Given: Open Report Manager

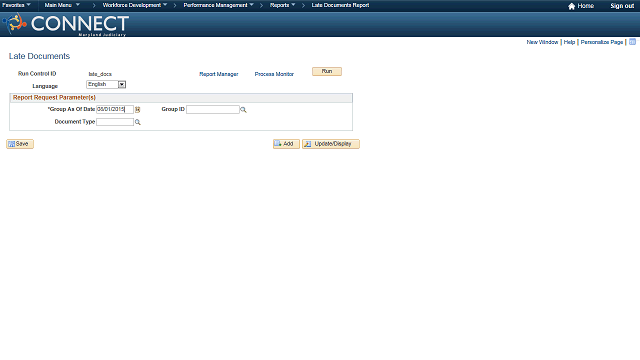Looking at the screenshot, I should pyautogui.click(x=218, y=74).
